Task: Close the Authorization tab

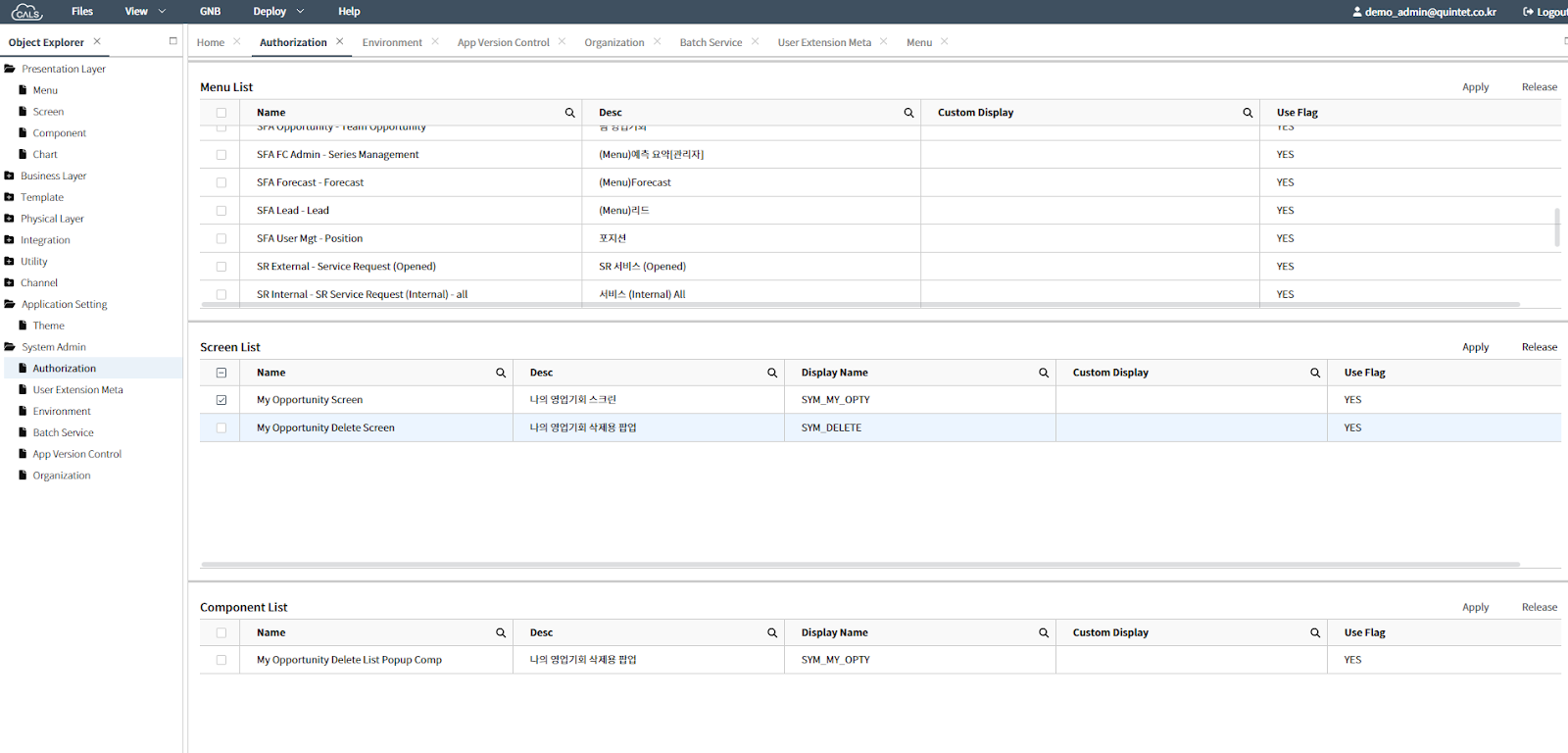Action: click(x=340, y=41)
